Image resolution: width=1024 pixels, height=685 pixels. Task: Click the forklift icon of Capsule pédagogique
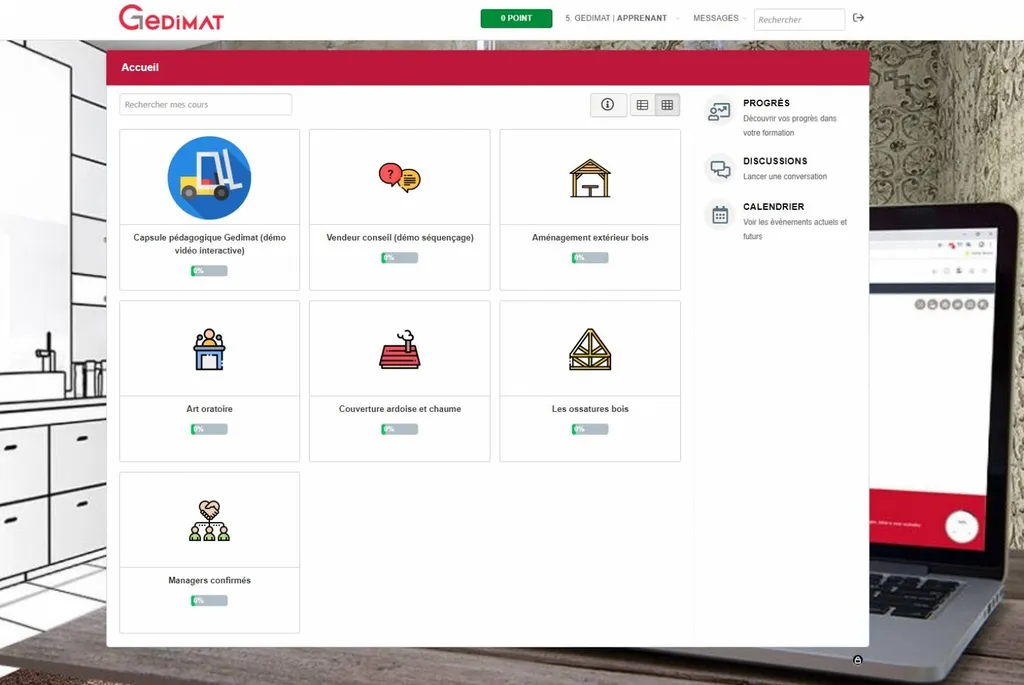click(209, 178)
